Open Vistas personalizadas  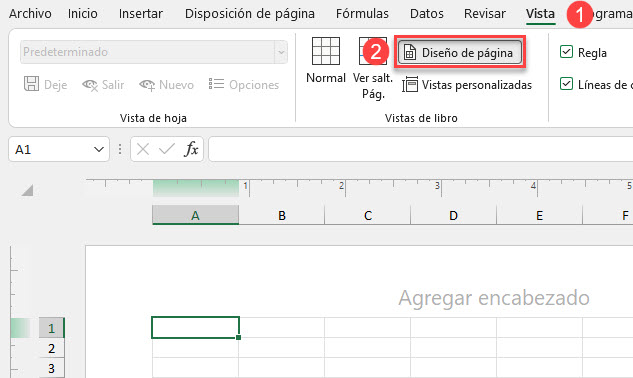467,85
